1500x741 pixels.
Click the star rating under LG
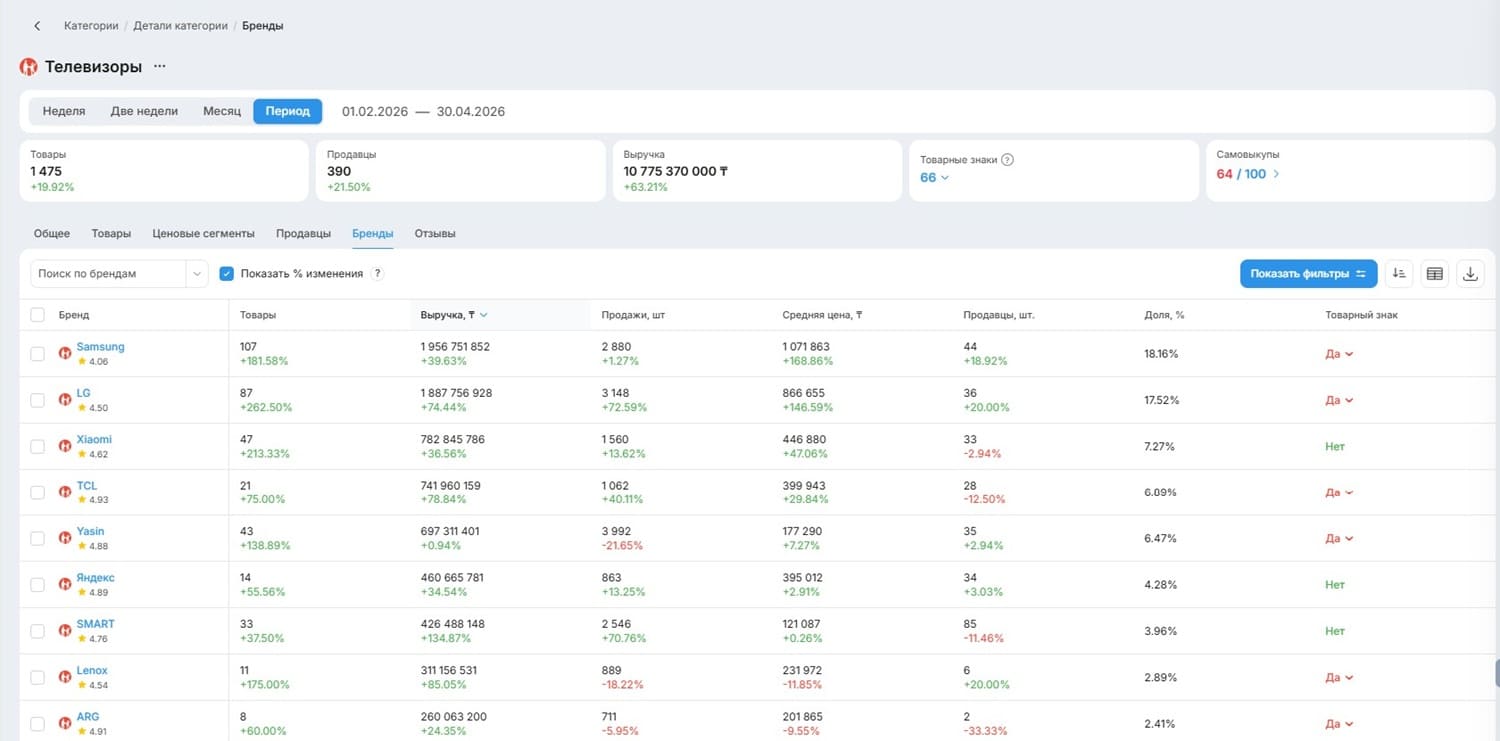(92, 408)
